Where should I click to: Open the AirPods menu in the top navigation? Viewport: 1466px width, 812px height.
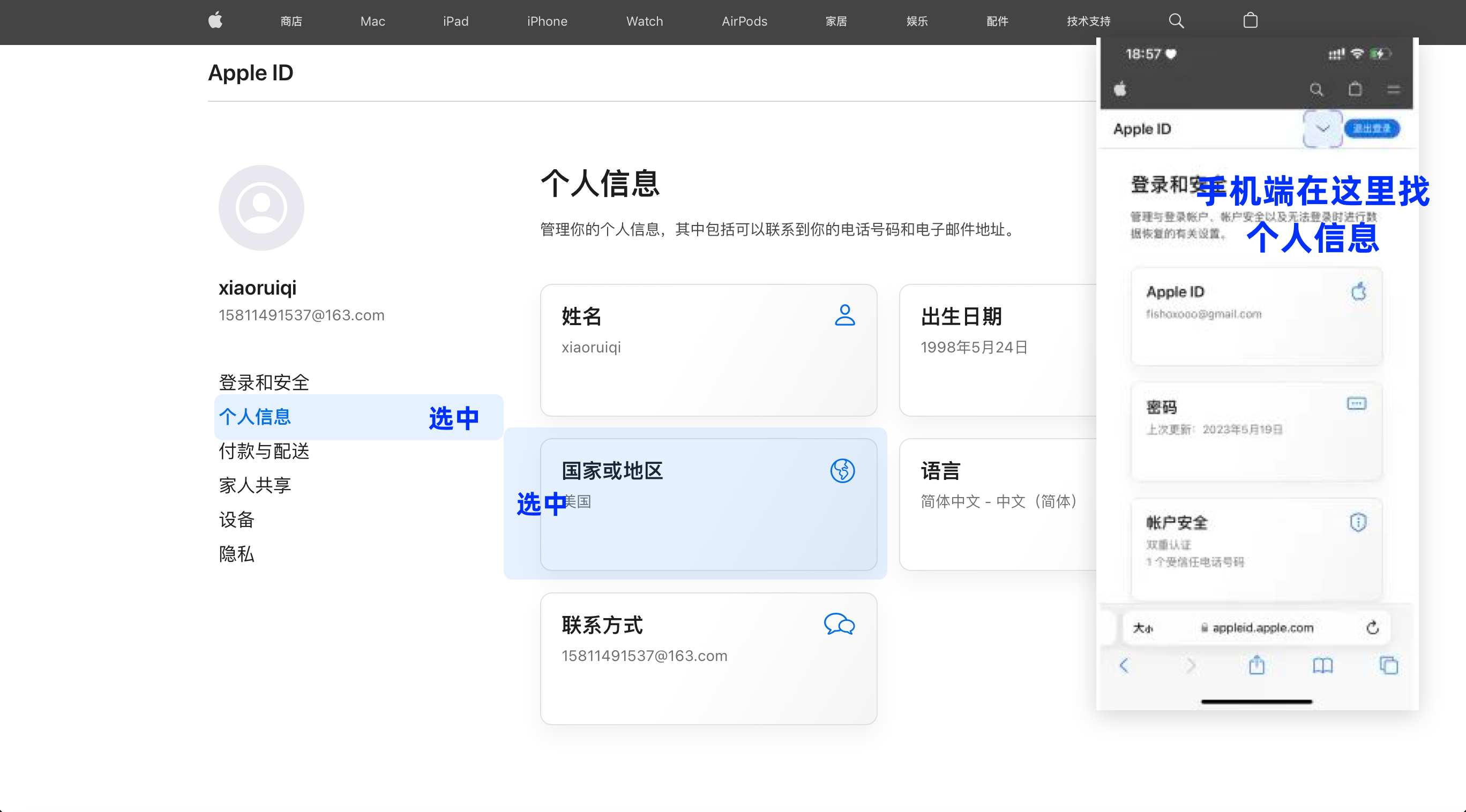[x=744, y=21]
